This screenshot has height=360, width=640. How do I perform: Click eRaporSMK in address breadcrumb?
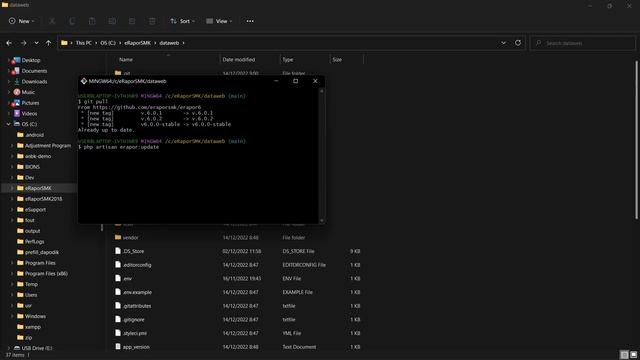point(137,43)
